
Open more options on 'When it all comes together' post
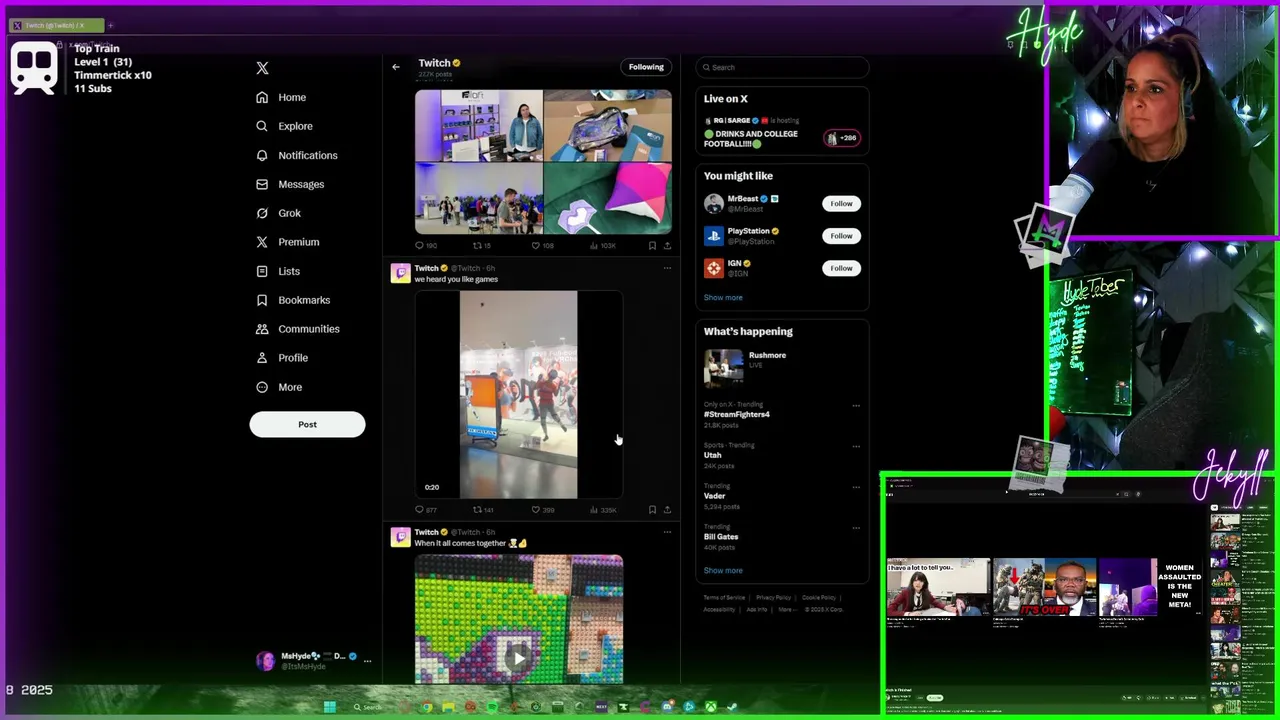tap(667, 532)
